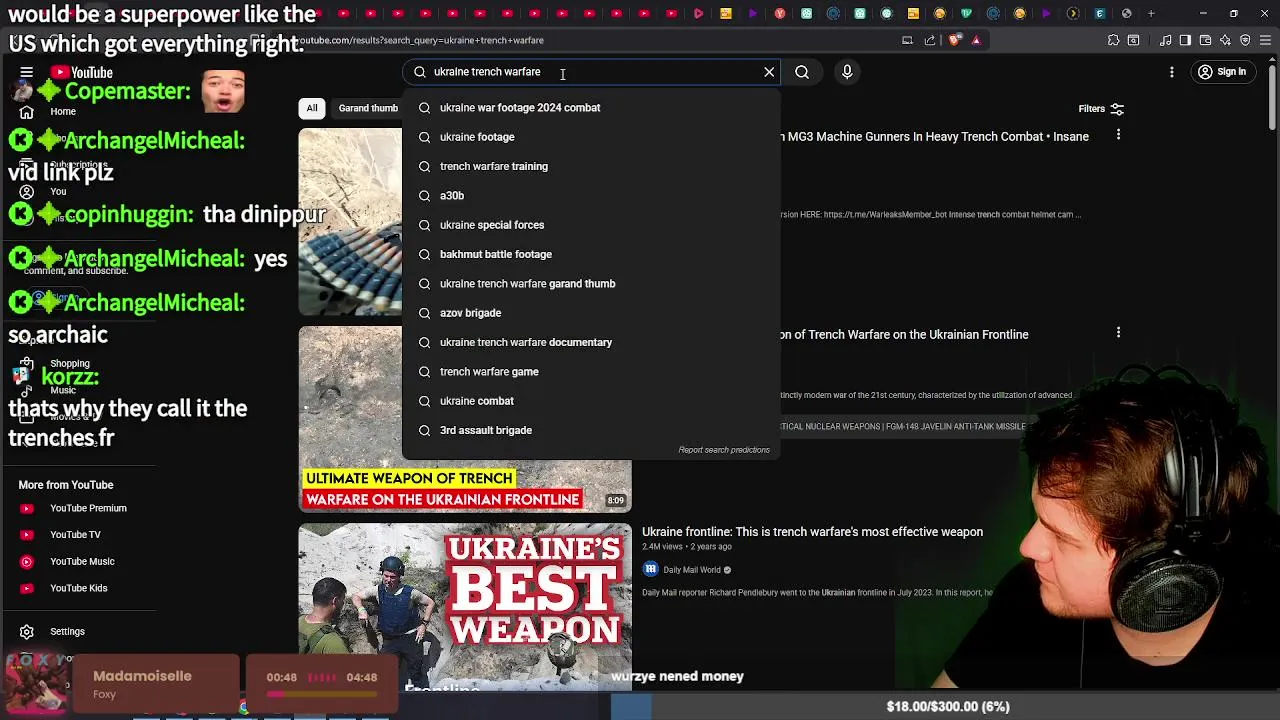1280x720 pixels.
Task: Open YouTube settings three-dot menu
Action: 1172,72
